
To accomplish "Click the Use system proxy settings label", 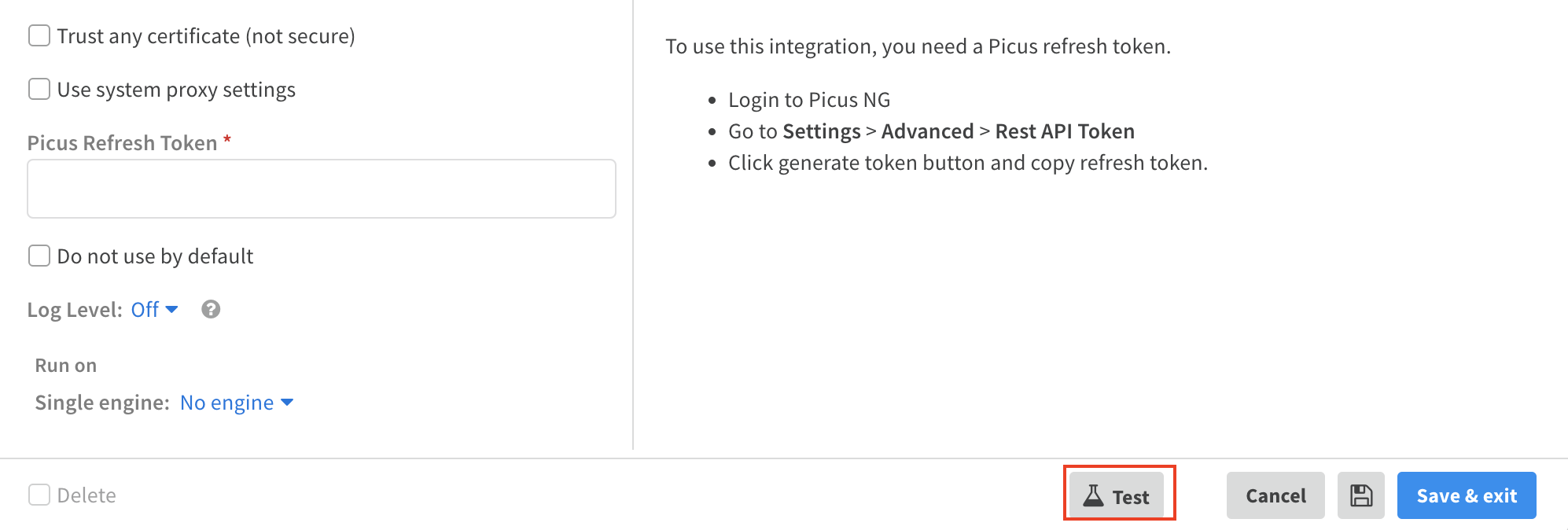I will click(176, 90).
